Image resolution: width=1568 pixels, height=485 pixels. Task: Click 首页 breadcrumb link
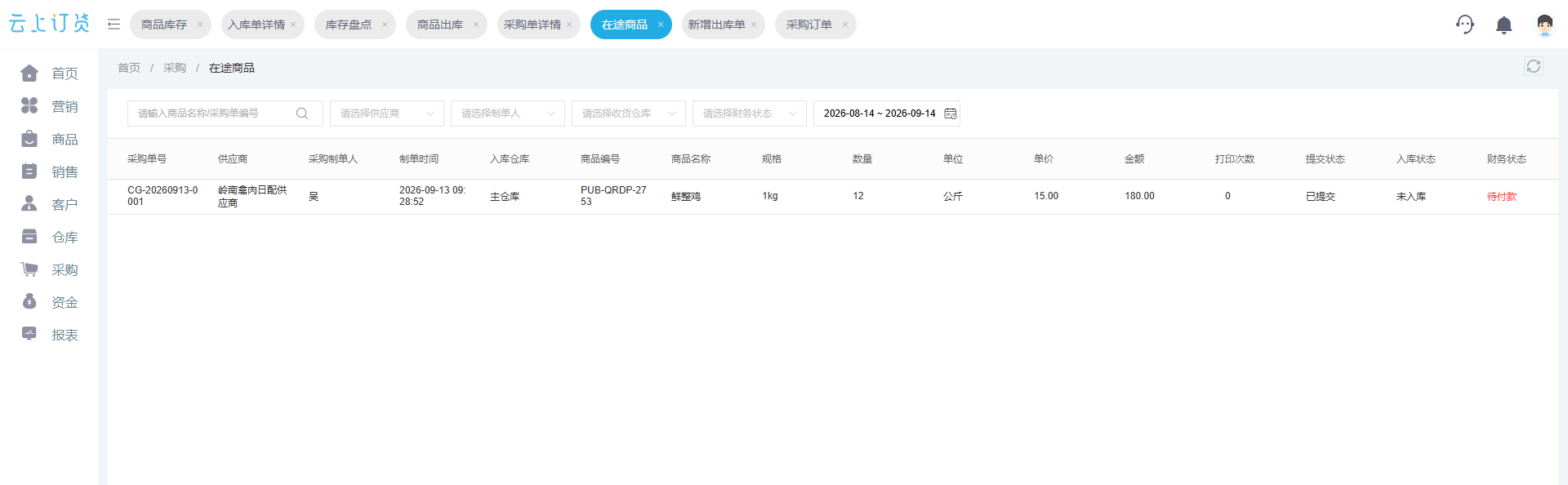129,68
